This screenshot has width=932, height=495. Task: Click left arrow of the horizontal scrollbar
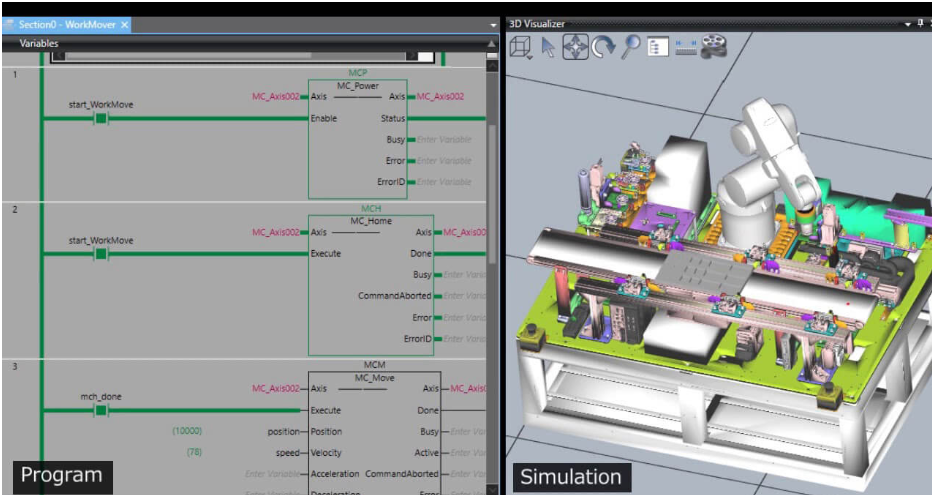[x=59, y=56]
